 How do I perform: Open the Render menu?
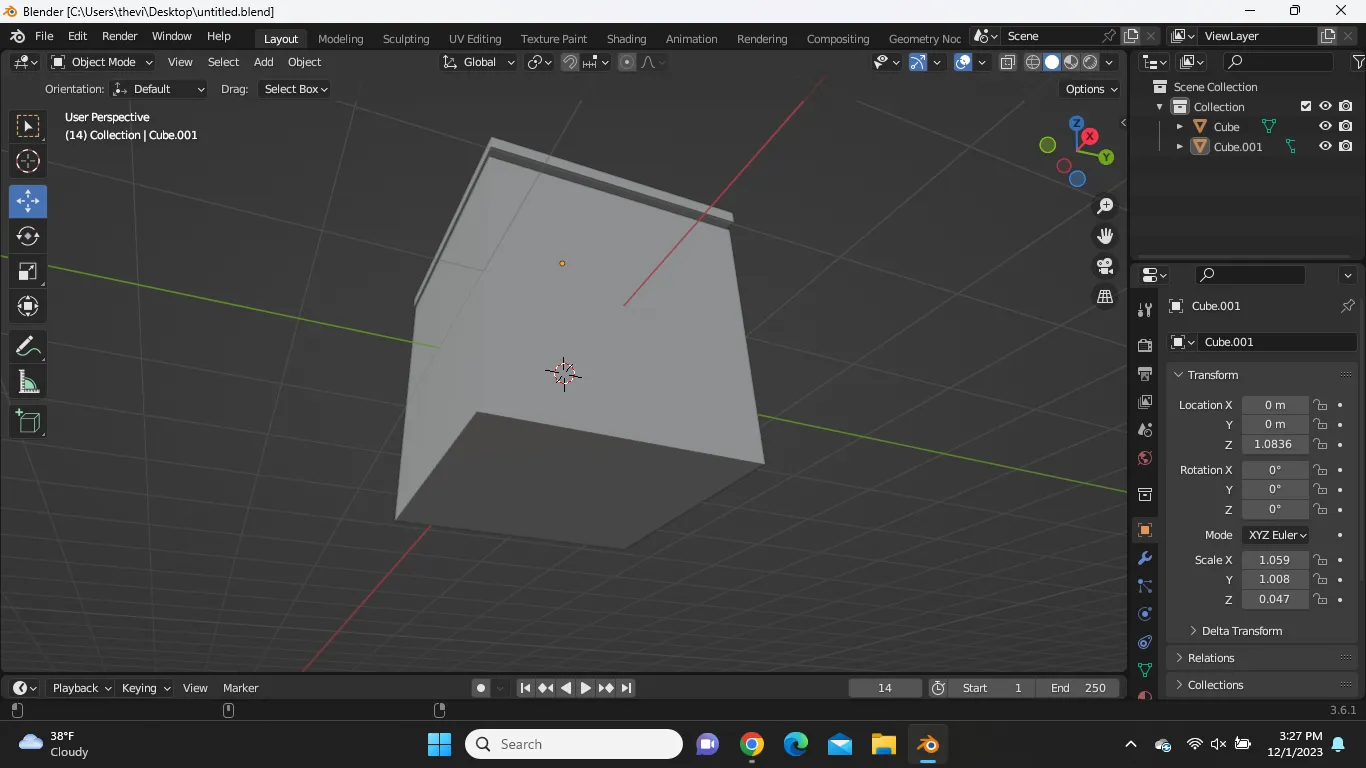click(119, 36)
